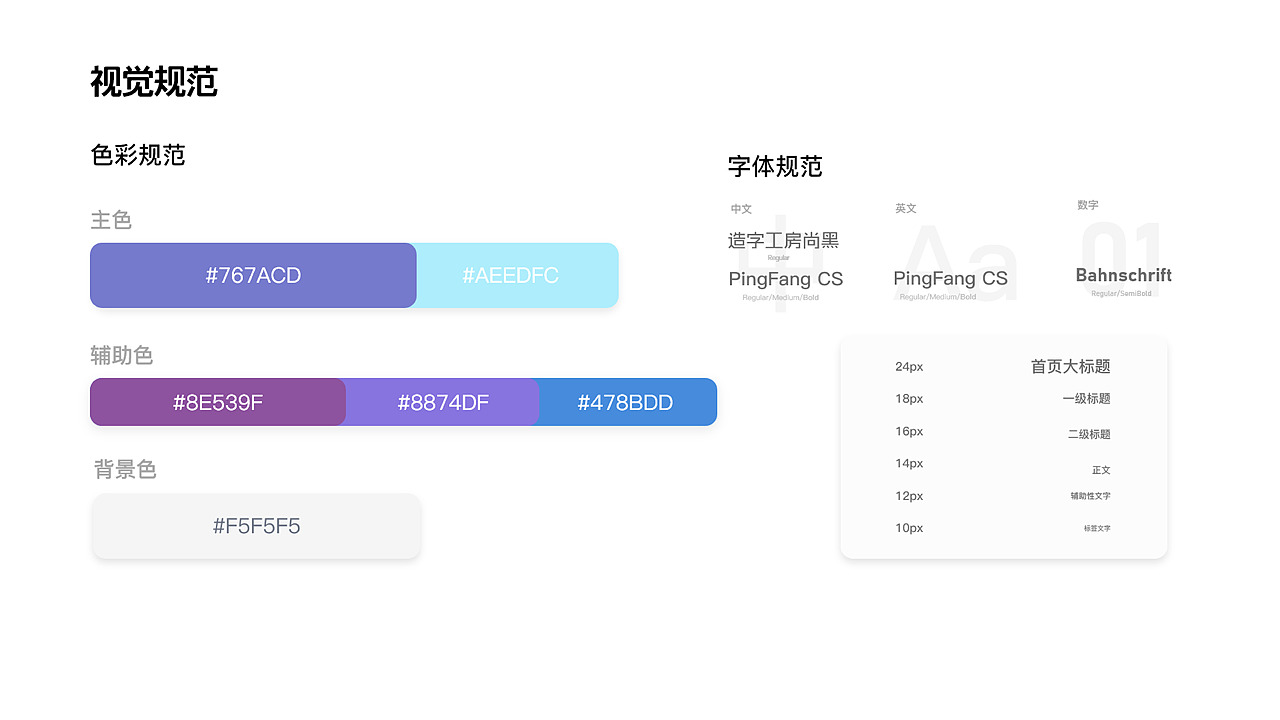Click the #478BDD blue auxiliary swatch
Viewport: 1280px width, 720px height.
(x=628, y=402)
